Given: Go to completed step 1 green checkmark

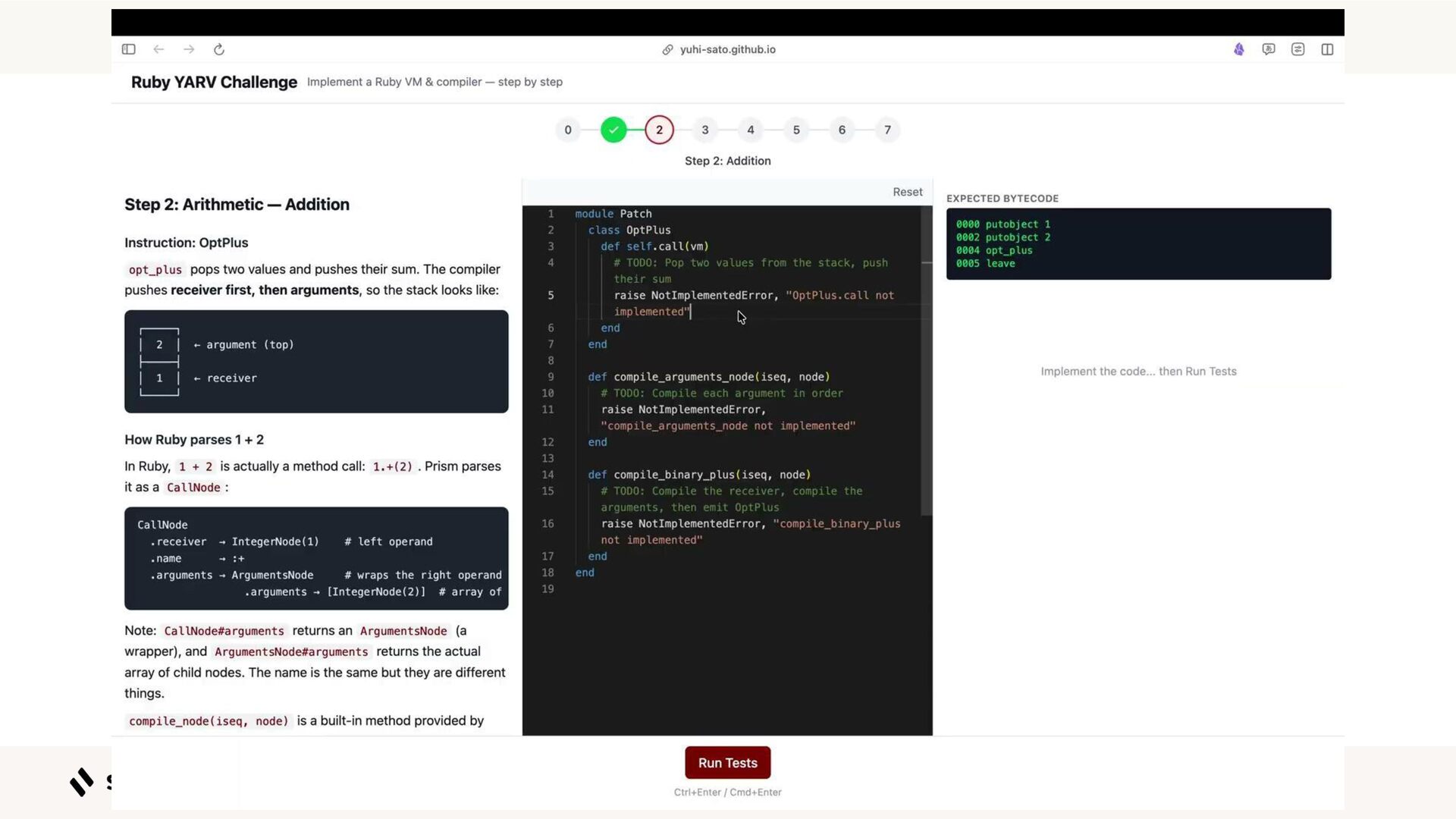Looking at the screenshot, I should 613,130.
